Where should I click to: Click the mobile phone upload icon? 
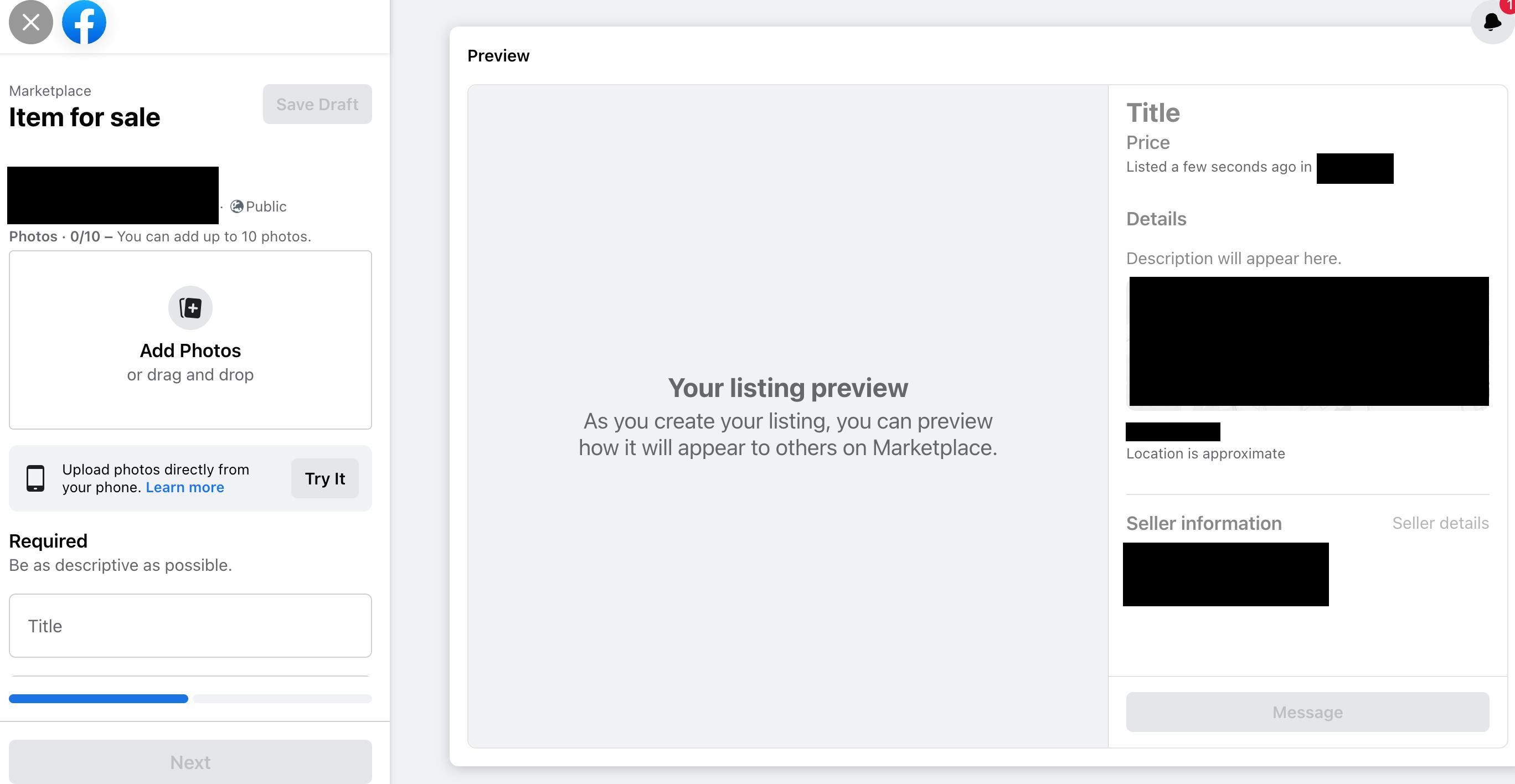pos(36,478)
